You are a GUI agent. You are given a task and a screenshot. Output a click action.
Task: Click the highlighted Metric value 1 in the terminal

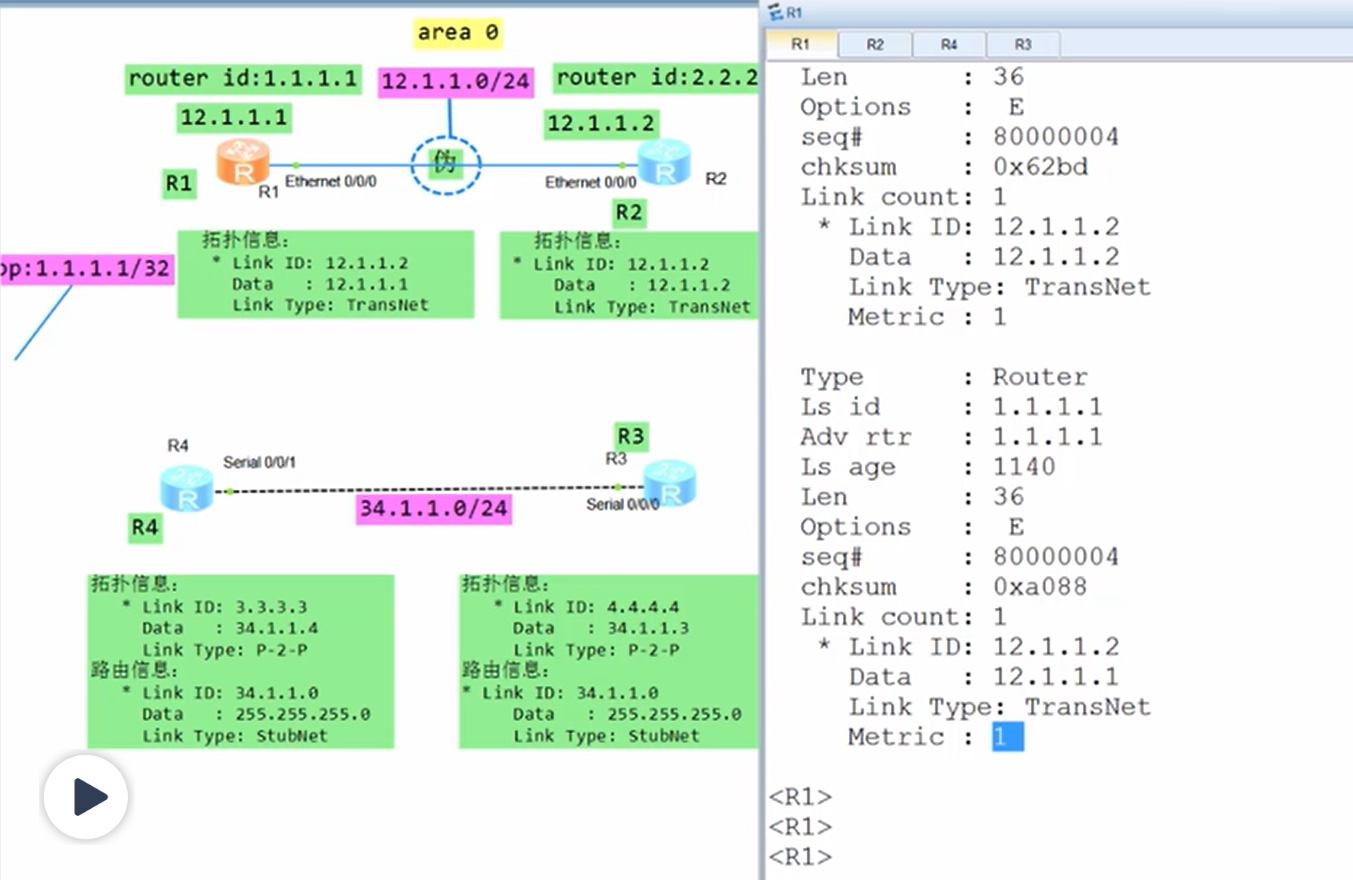coord(1007,737)
